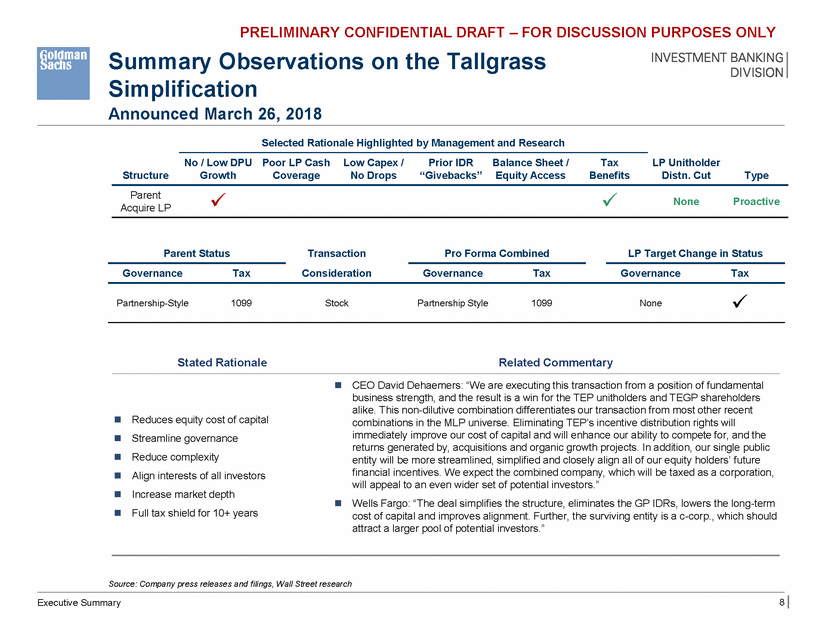Click the Prior IDR "Givebacks" column header

(451, 169)
